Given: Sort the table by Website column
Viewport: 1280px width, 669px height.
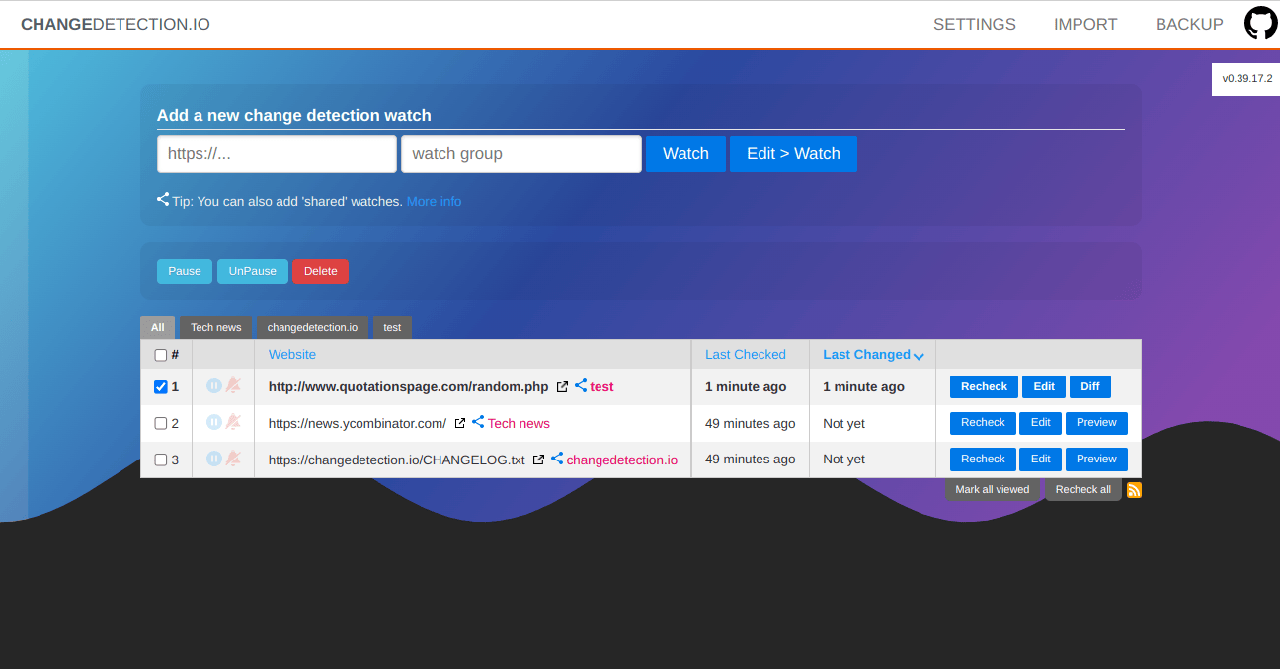Looking at the screenshot, I should (292, 355).
